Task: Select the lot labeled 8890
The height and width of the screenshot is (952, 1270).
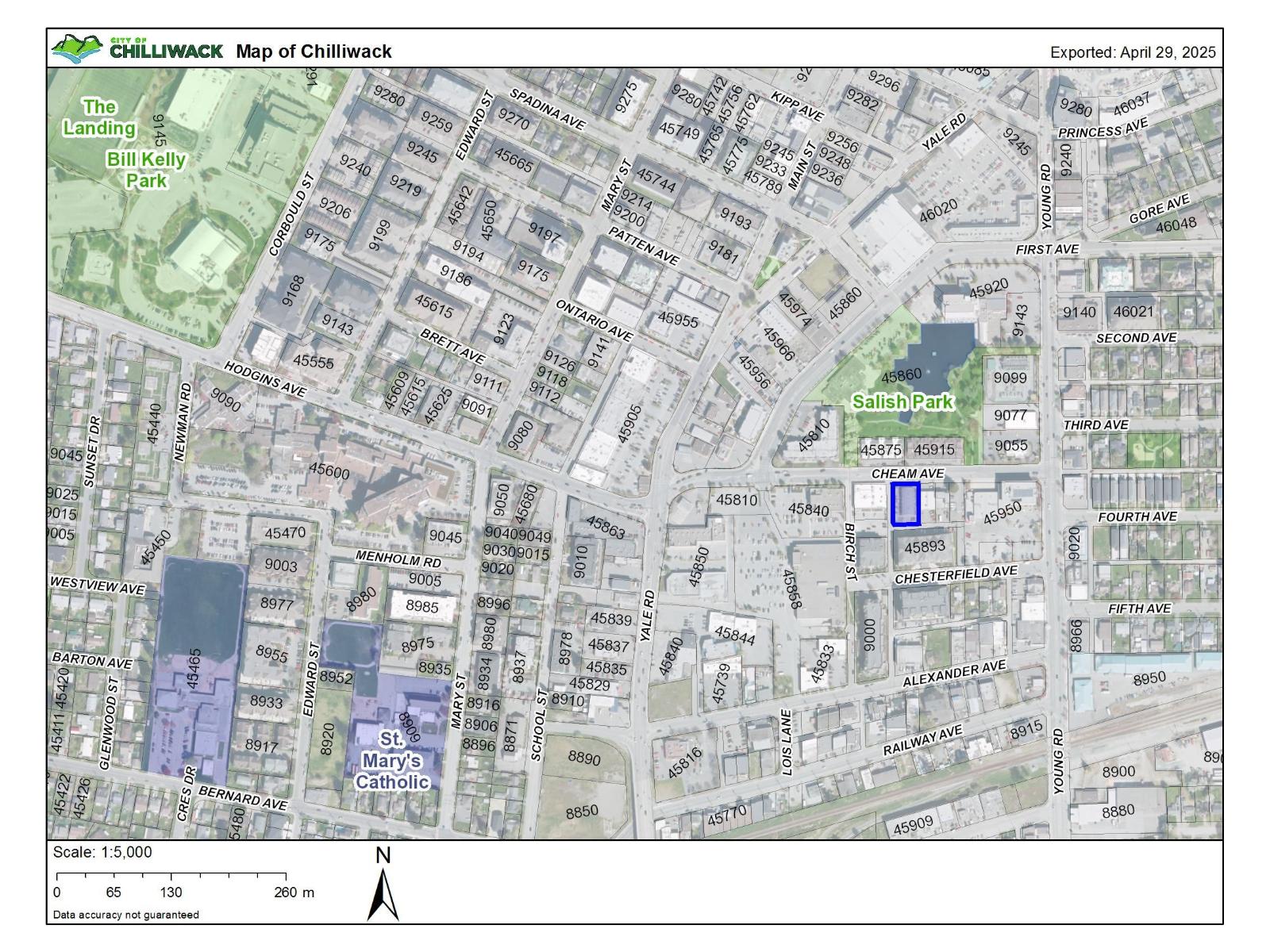Action: click(583, 758)
